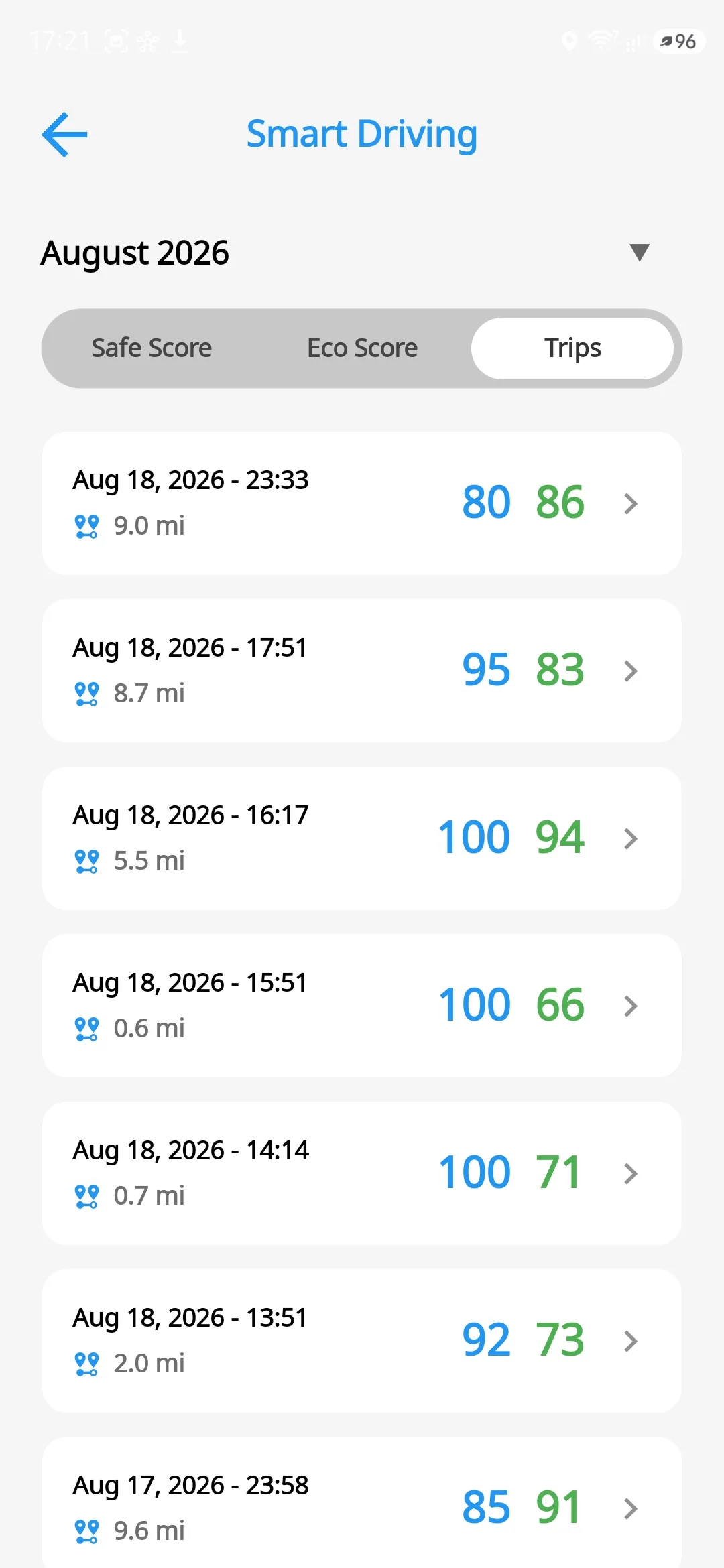Viewport: 724px width, 1568px height.
Task: Select the Trips tab
Action: point(572,348)
